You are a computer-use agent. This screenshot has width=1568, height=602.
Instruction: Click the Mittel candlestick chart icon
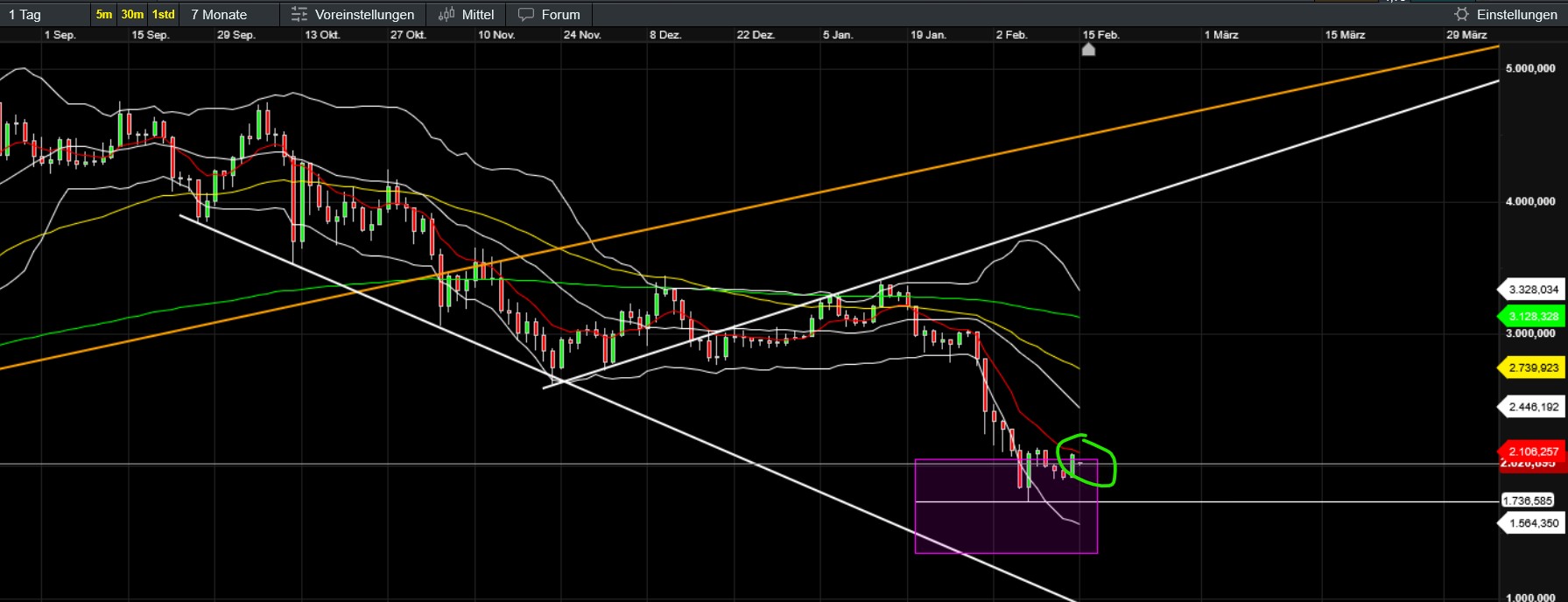446,14
